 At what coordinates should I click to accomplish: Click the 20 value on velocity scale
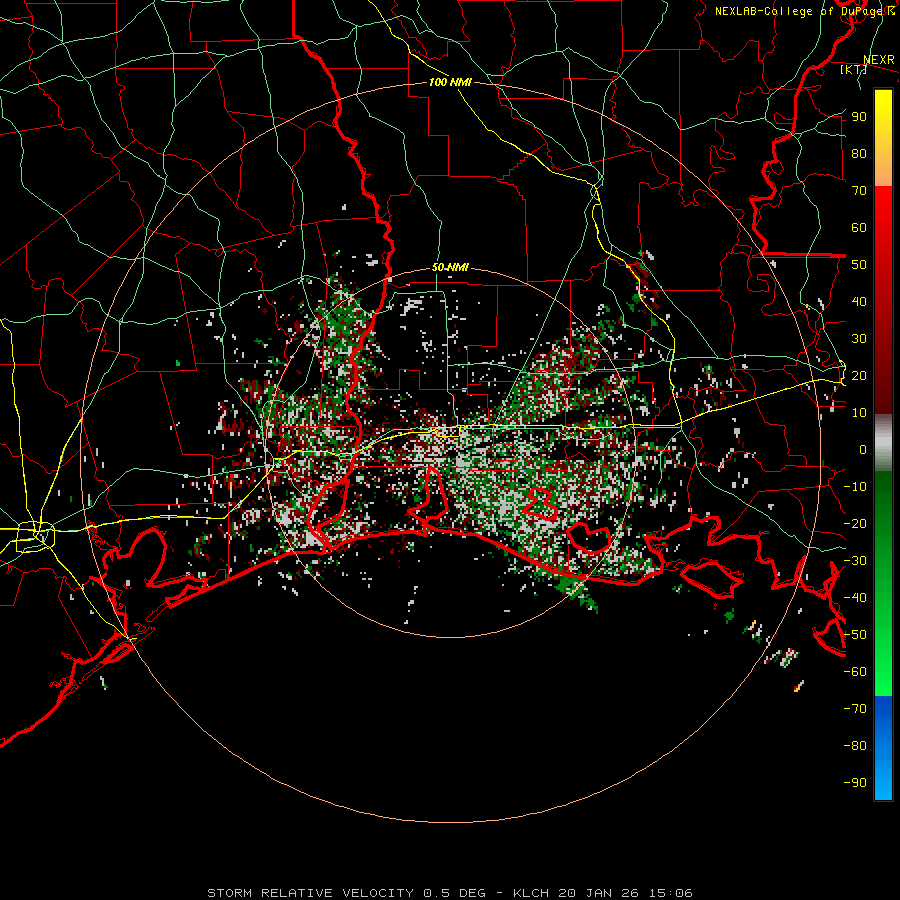[x=859, y=375]
